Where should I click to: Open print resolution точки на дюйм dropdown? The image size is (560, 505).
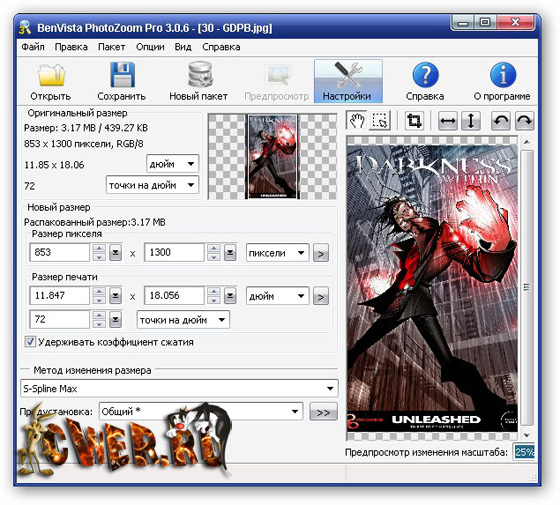(183, 320)
